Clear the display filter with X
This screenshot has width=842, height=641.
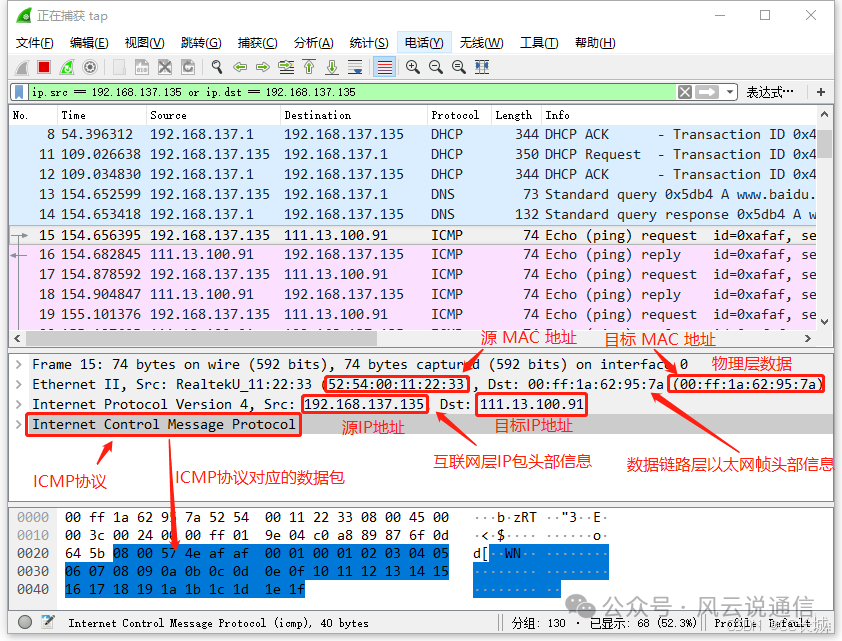pos(685,92)
